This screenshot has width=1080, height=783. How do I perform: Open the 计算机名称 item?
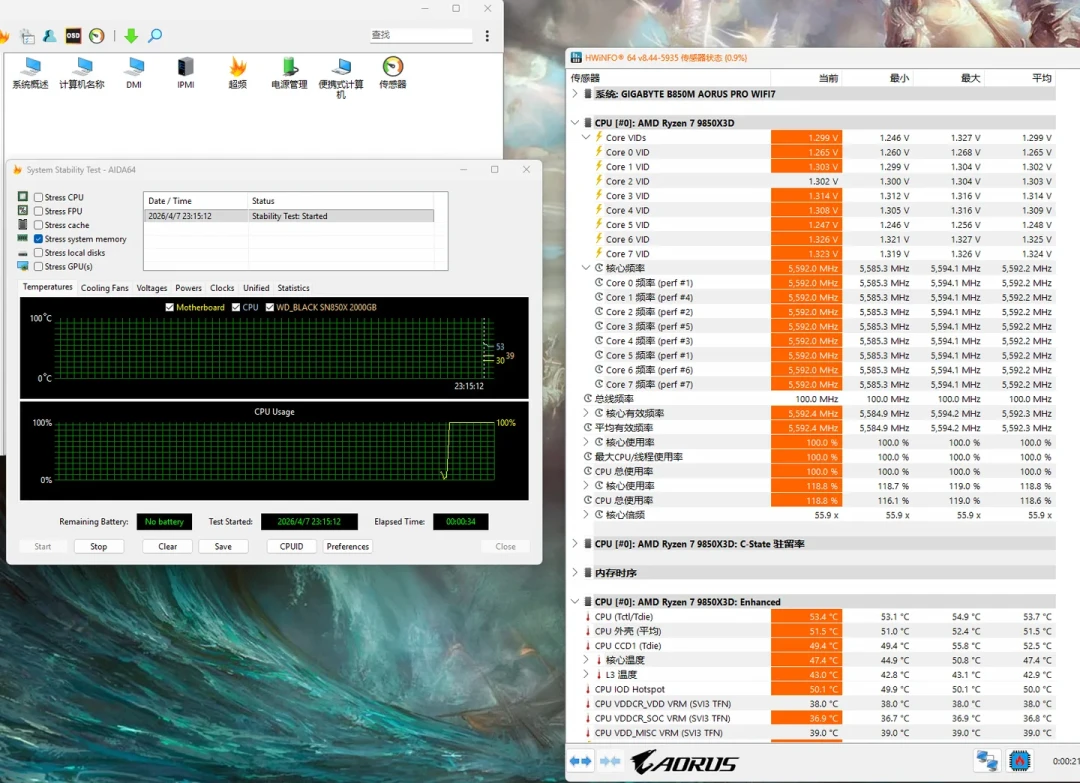tap(82, 74)
